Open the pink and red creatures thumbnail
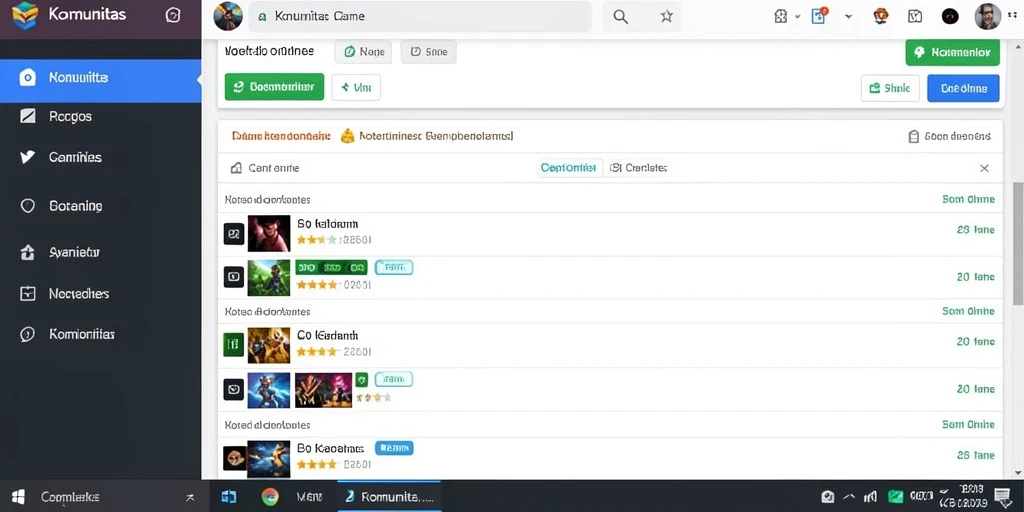The height and width of the screenshot is (512, 1024). 323,391
